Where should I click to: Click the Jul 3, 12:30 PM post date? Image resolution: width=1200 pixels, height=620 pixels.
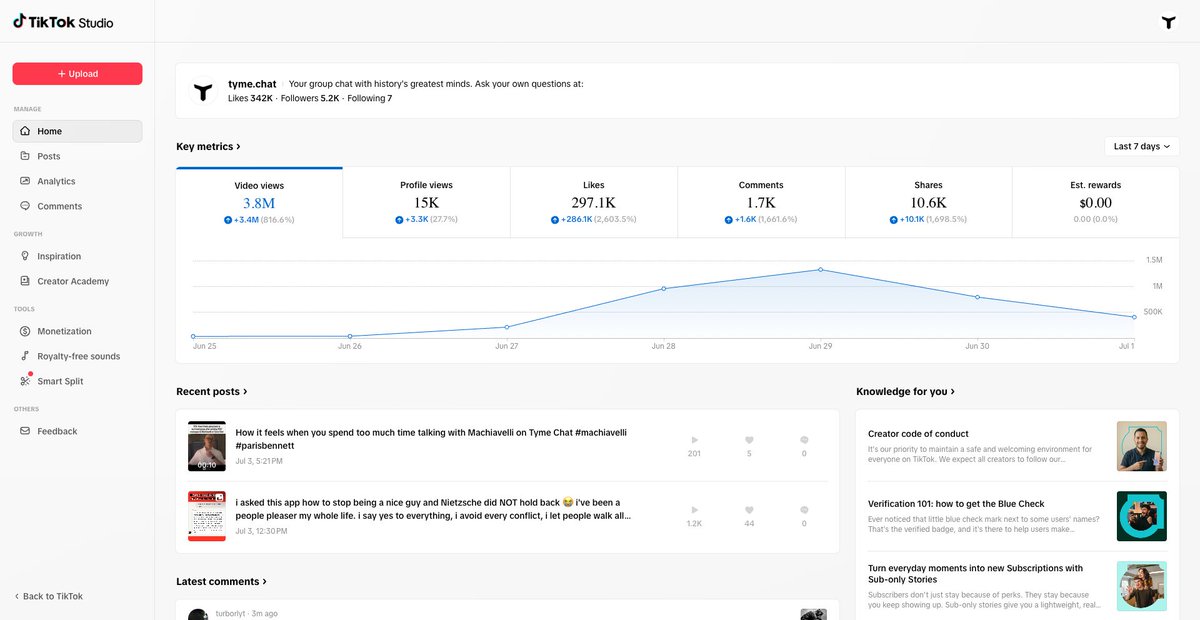coord(261,531)
